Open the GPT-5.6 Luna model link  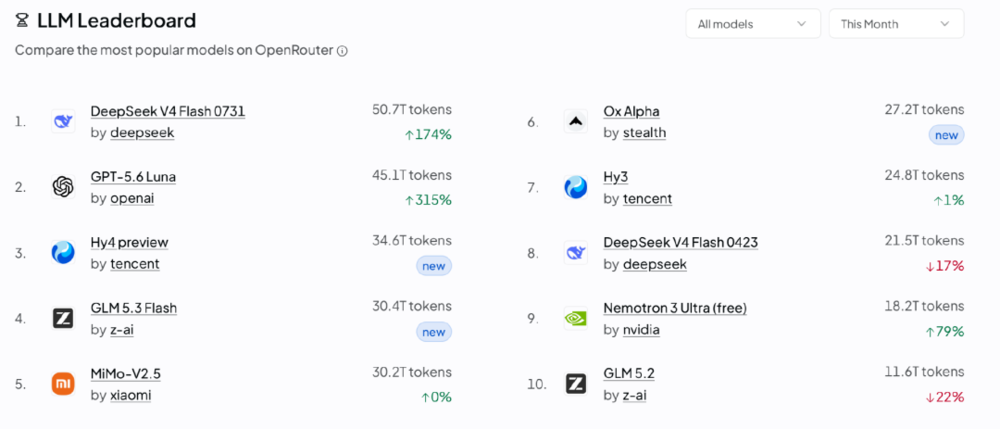(133, 176)
